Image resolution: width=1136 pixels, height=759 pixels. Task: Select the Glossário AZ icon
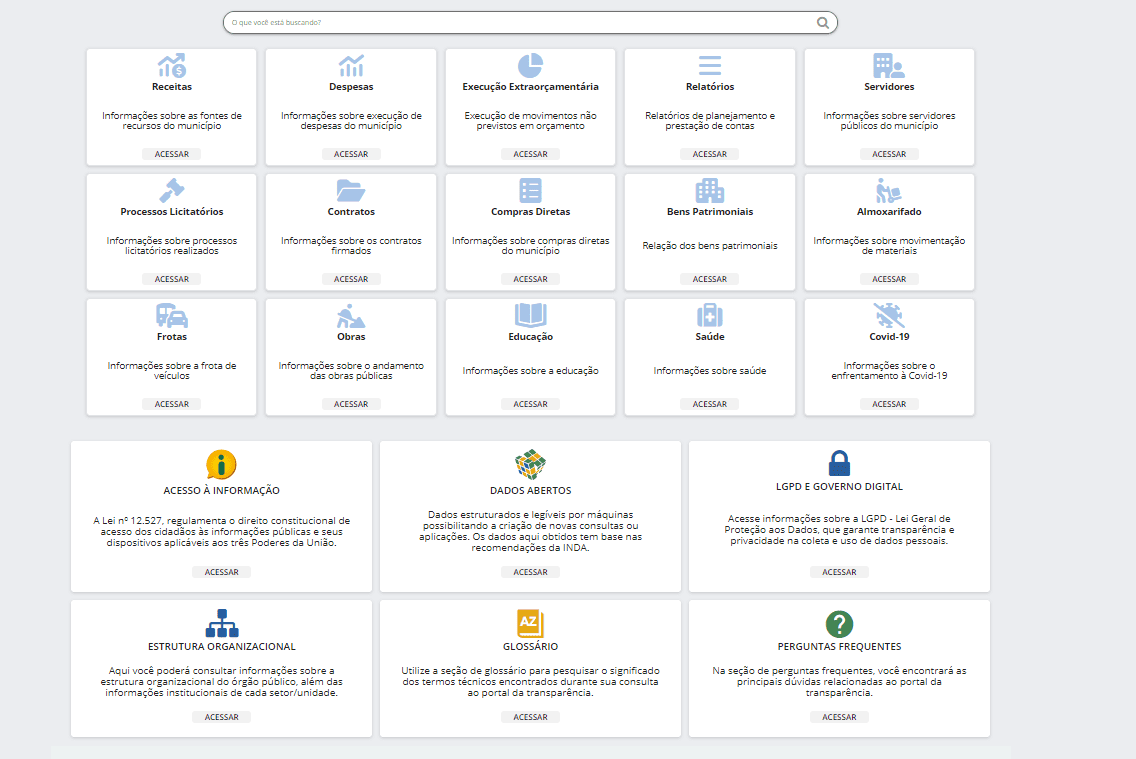(530, 623)
